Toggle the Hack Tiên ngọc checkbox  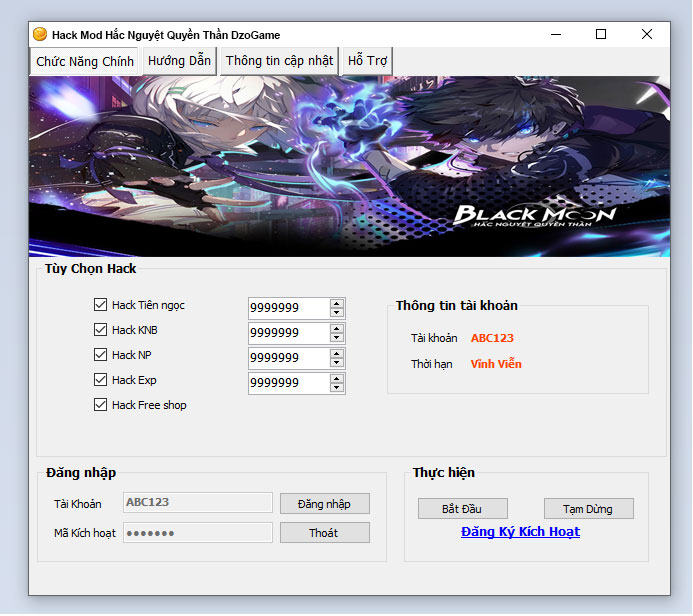click(x=100, y=304)
